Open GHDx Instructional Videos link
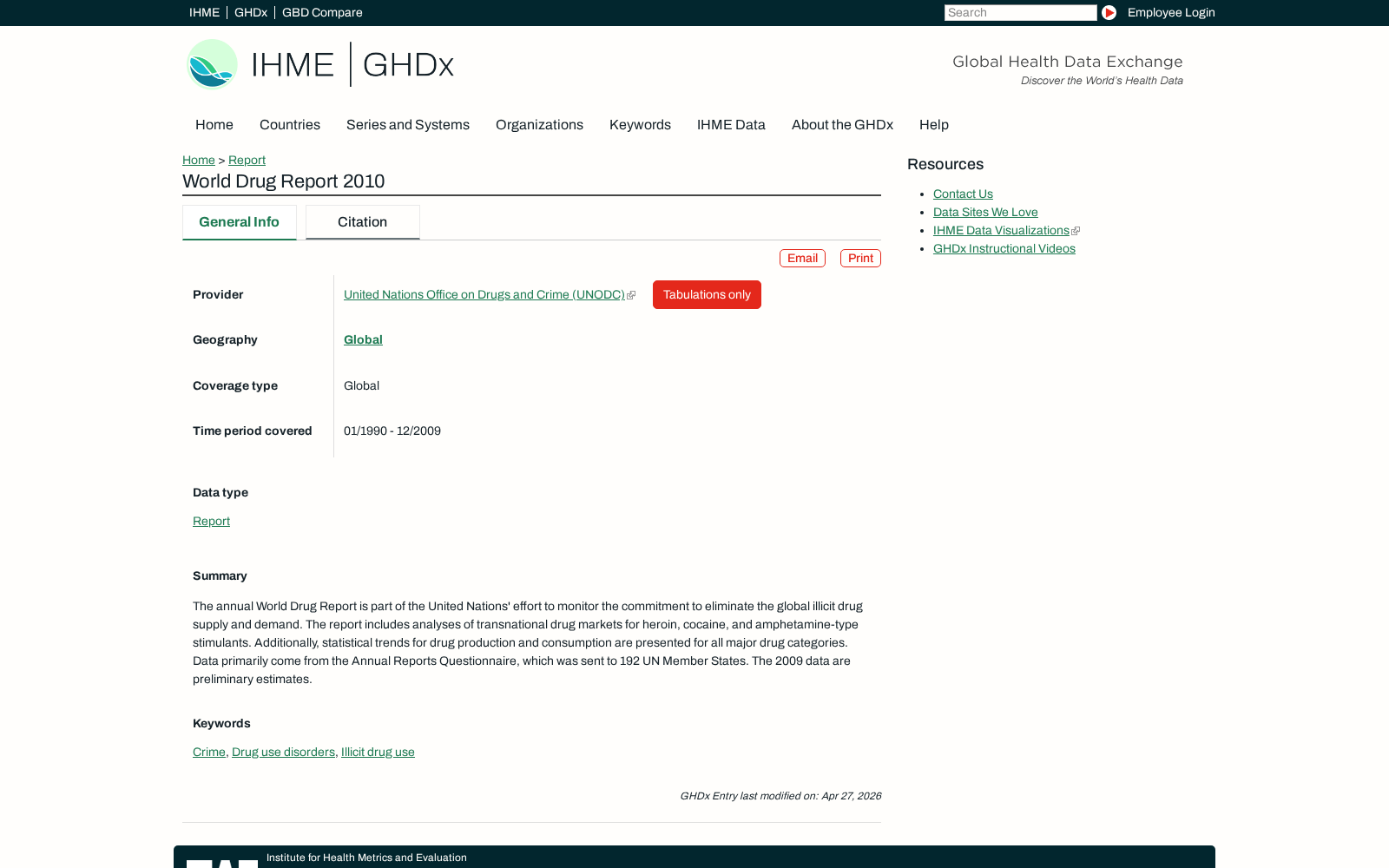Image resolution: width=1389 pixels, height=868 pixels. tap(1004, 249)
